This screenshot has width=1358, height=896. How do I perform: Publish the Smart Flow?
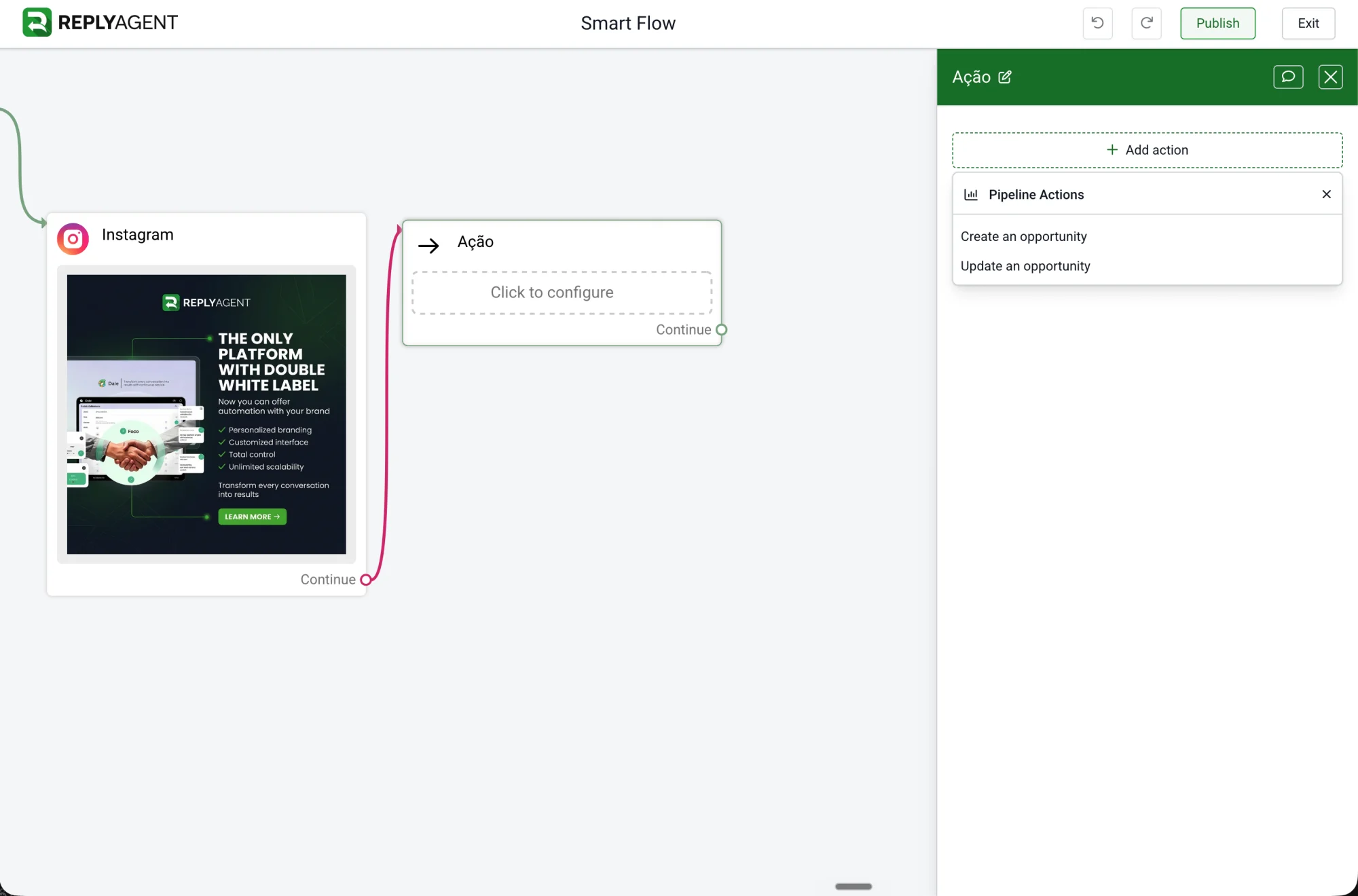coord(1217,23)
